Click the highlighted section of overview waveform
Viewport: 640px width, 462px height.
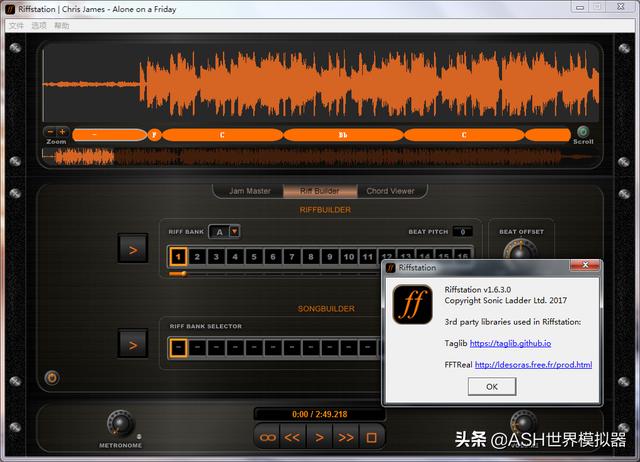point(84,157)
